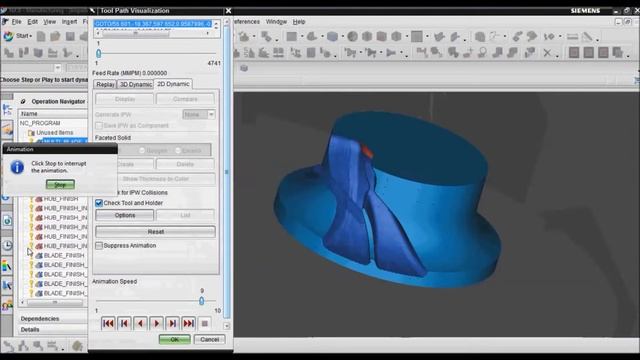Image resolution: width=640 pixels, height=360 pixels.
Task: Click the scroll-down arrow at dialog bottom right
Action: 227,326
